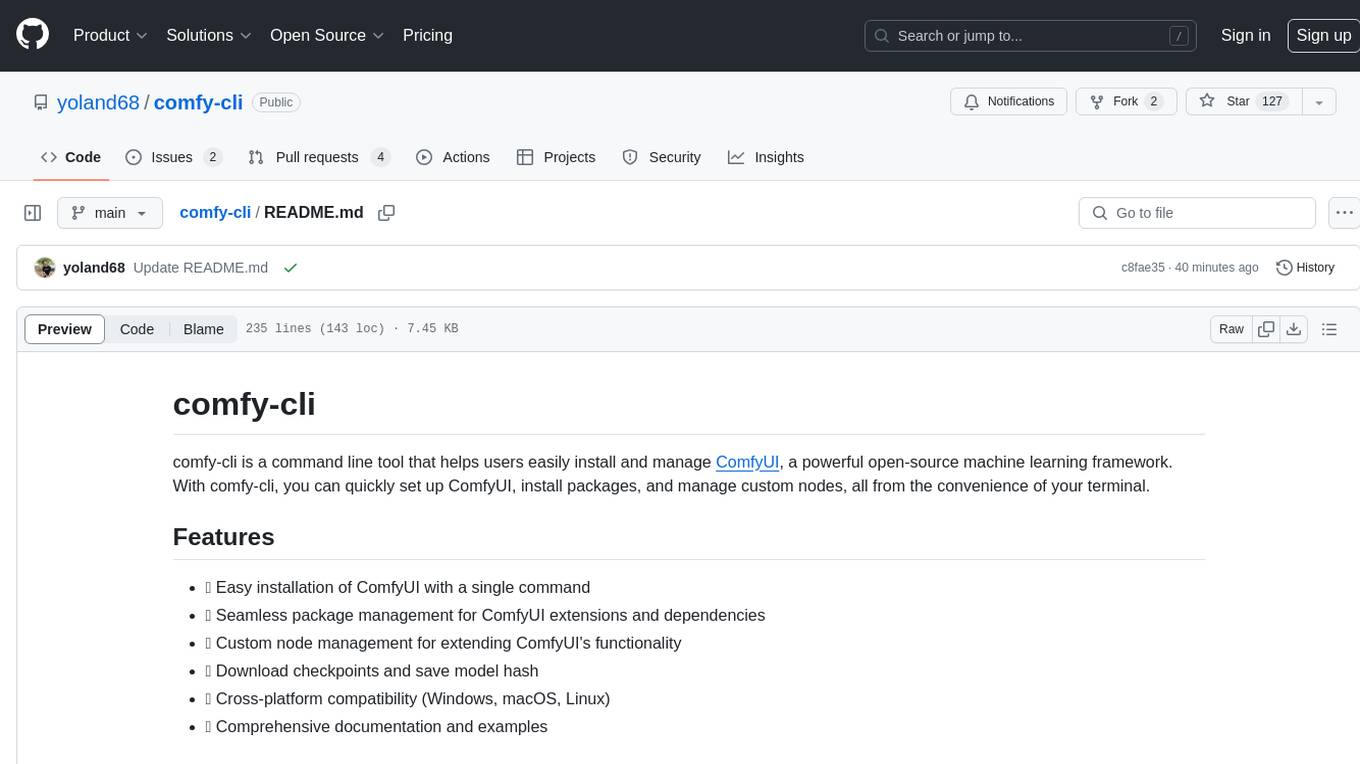
Task: Download the raw file
Action: (1294, 329)
